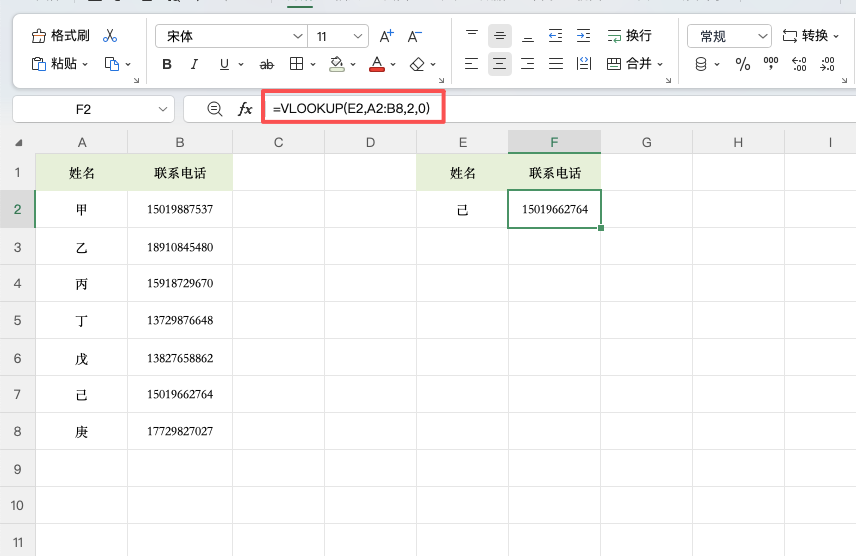Apply the fill color bucket
856x556 pixels.
click(337, 64)
